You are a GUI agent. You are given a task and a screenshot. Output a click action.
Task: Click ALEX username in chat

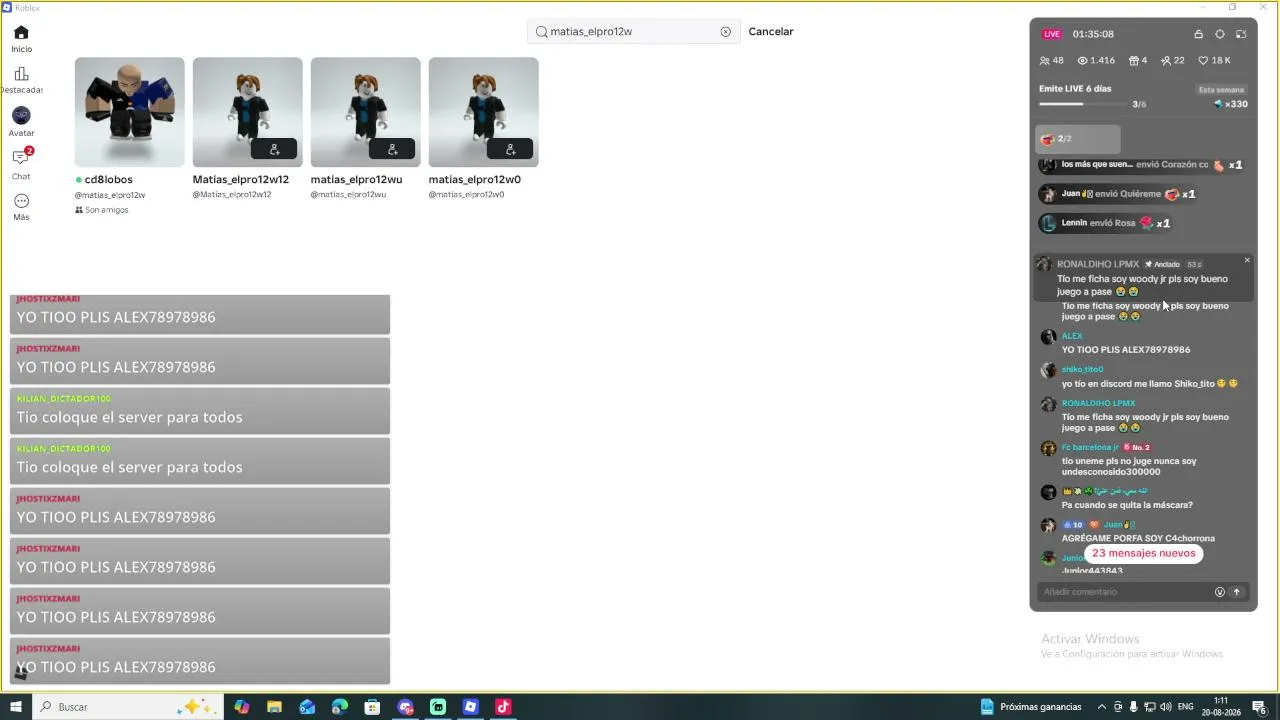(x=1072, y=336)
